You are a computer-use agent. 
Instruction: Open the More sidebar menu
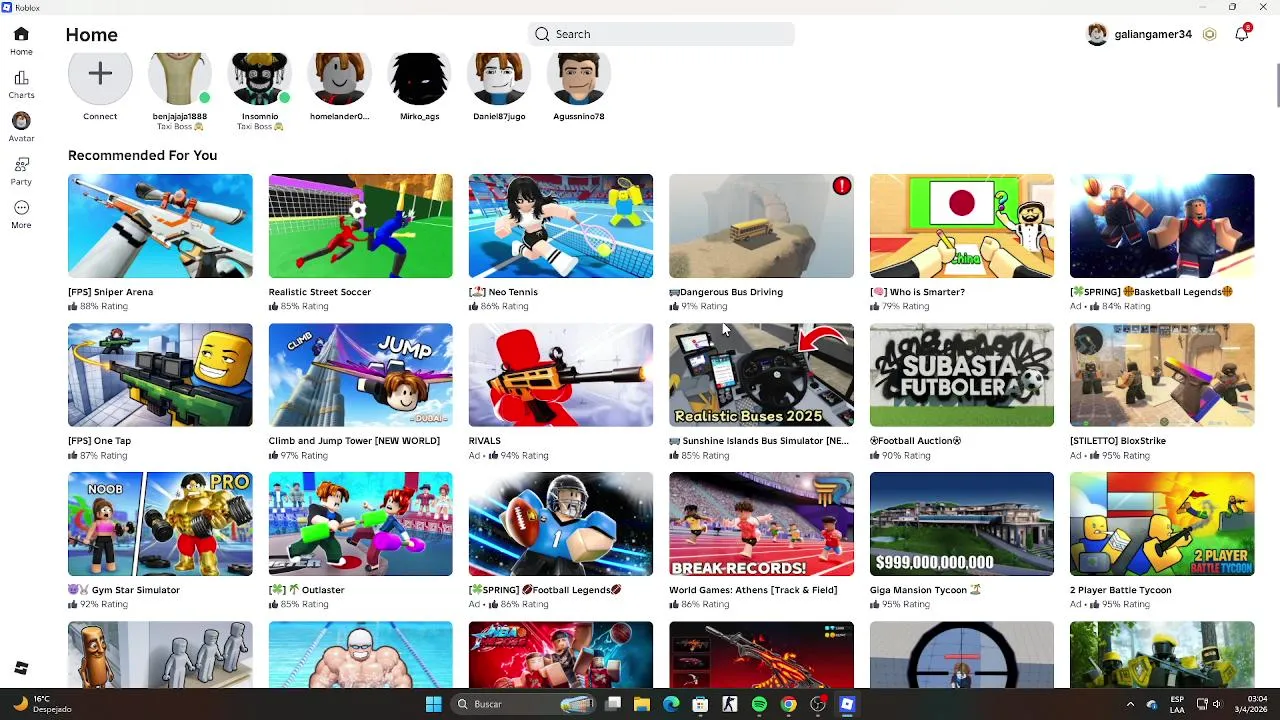21,207
